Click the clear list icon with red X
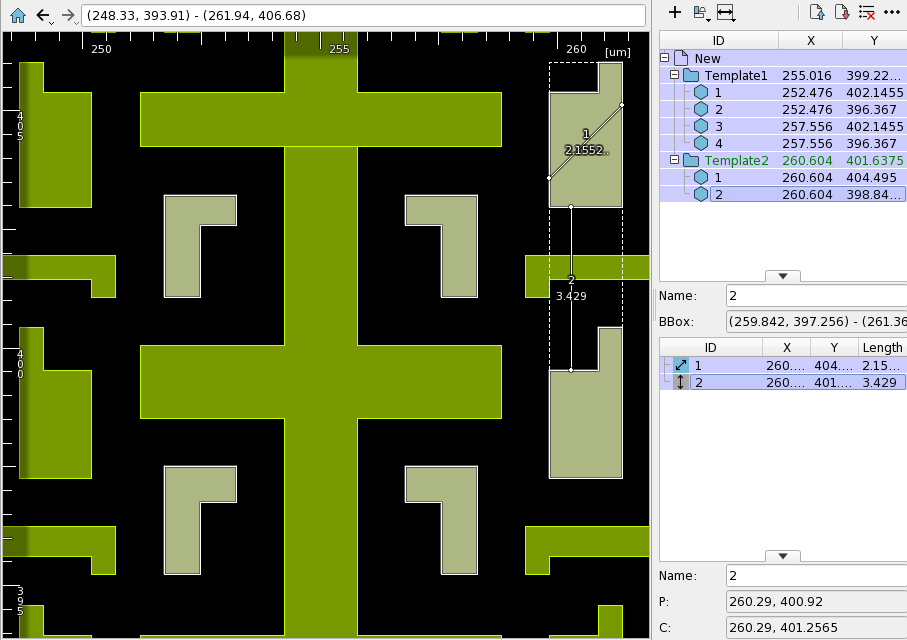Viewport: 907px width, 640px height. pos(867,12)
